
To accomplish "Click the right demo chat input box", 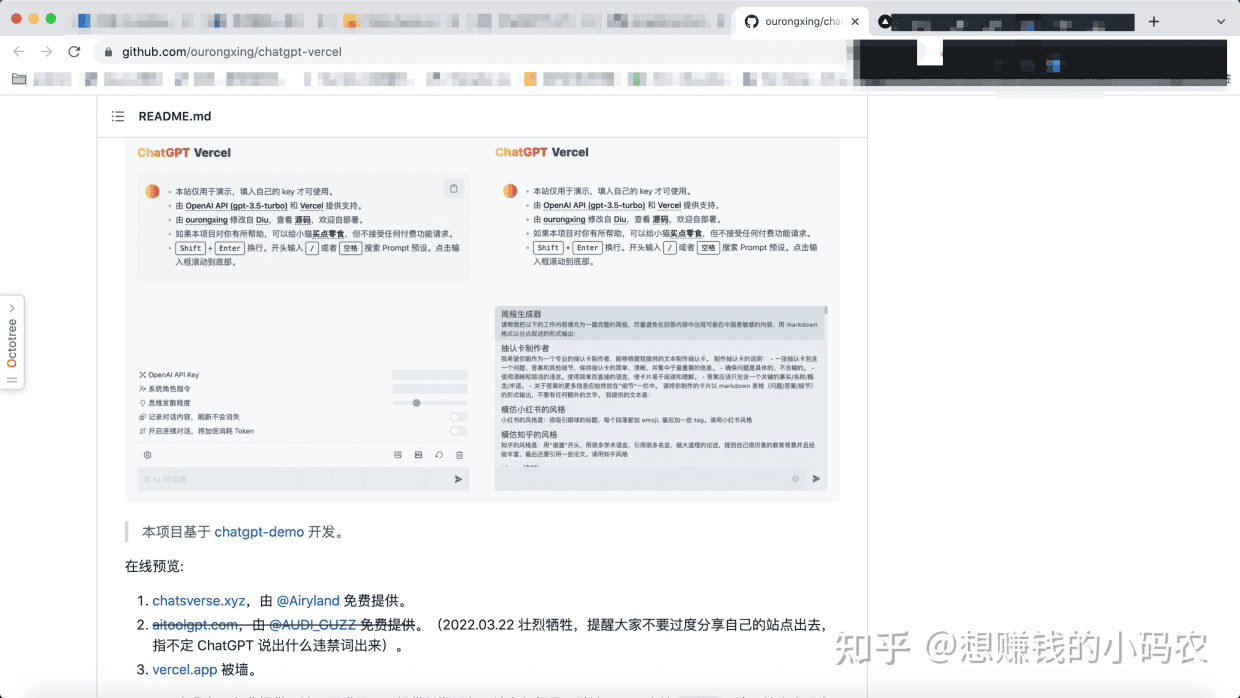I will tap(650, 479).
